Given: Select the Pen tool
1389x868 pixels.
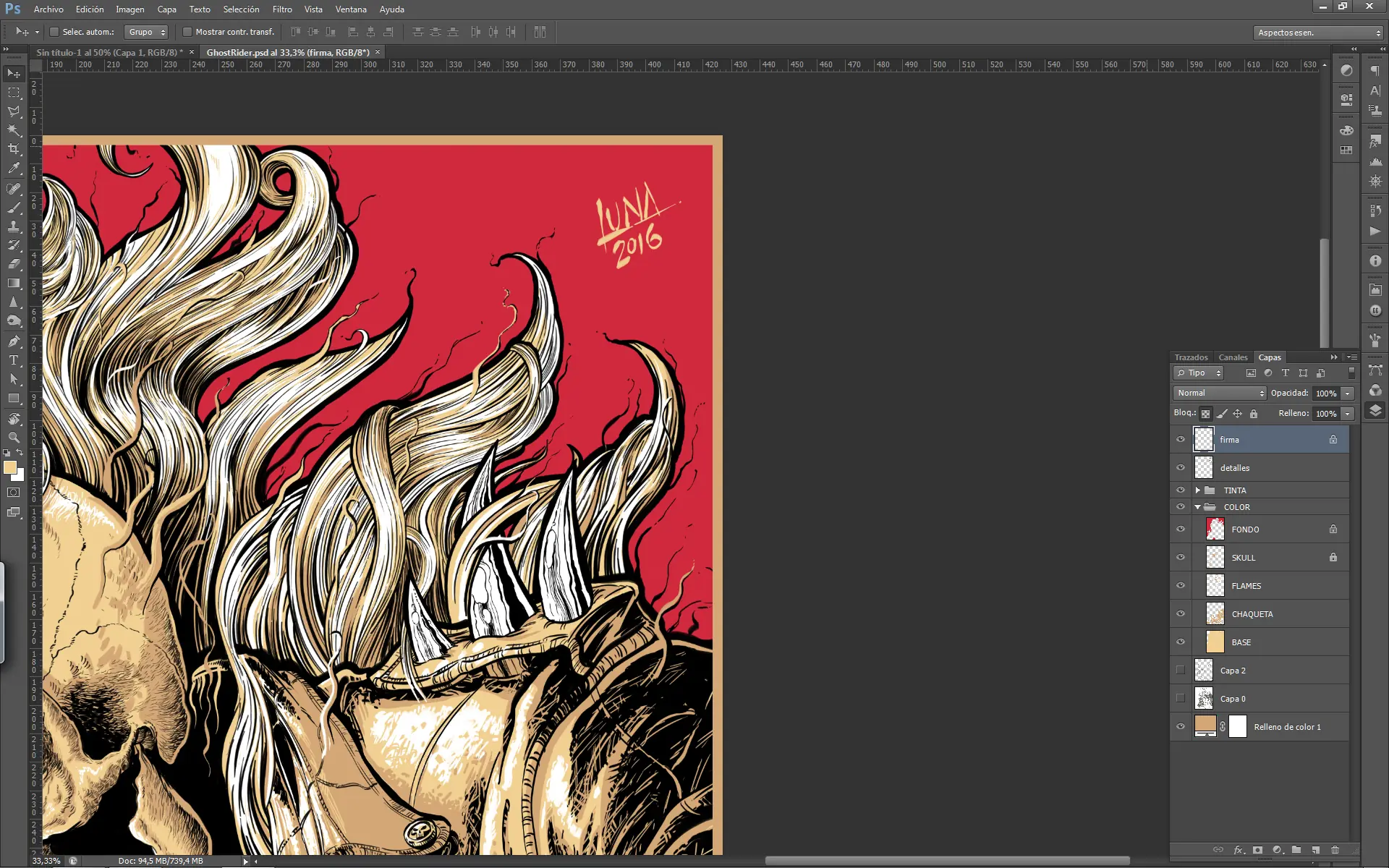Looking at the screenshot, I should [14, 341].
